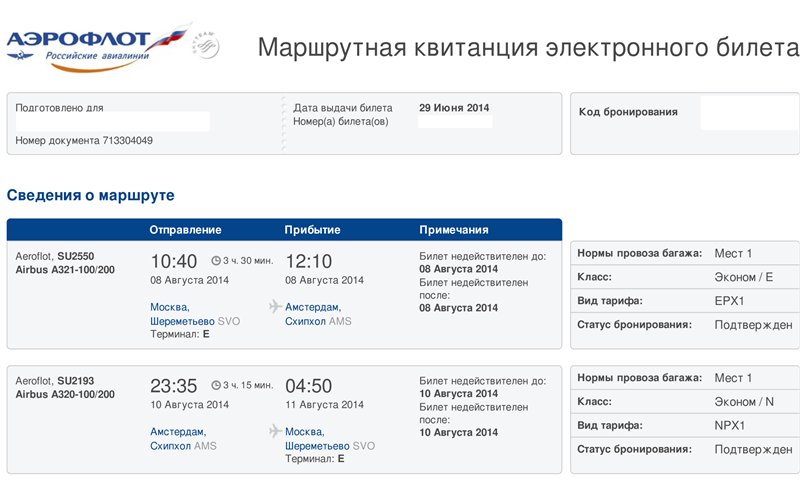This screenshot has width=800, height=490.
Task: Click the Примечания column header
Action: click(x=454, y=230)
